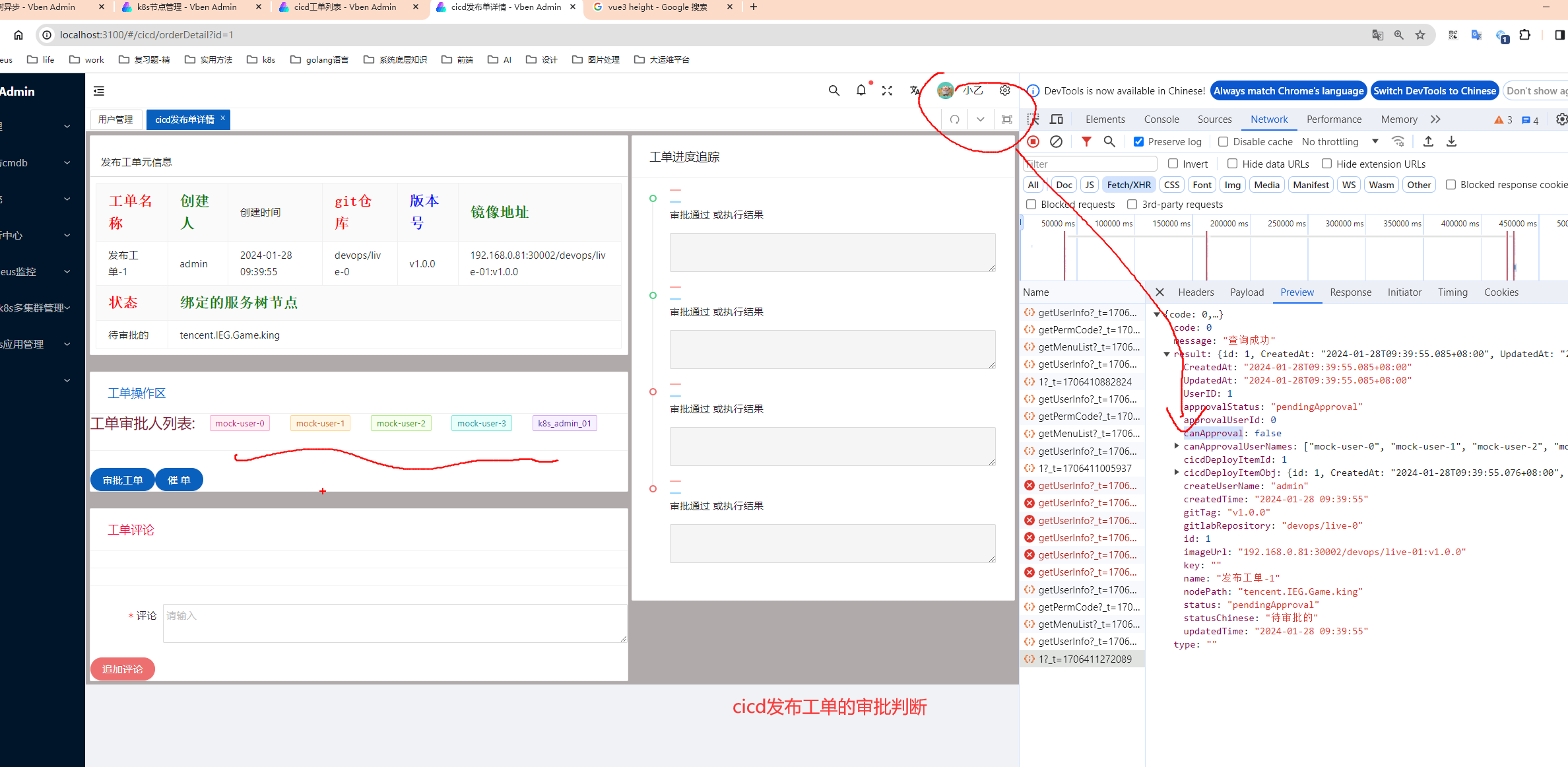Open the notification bell icon
Screen dimensions: 1568x767
pos(861,90)
